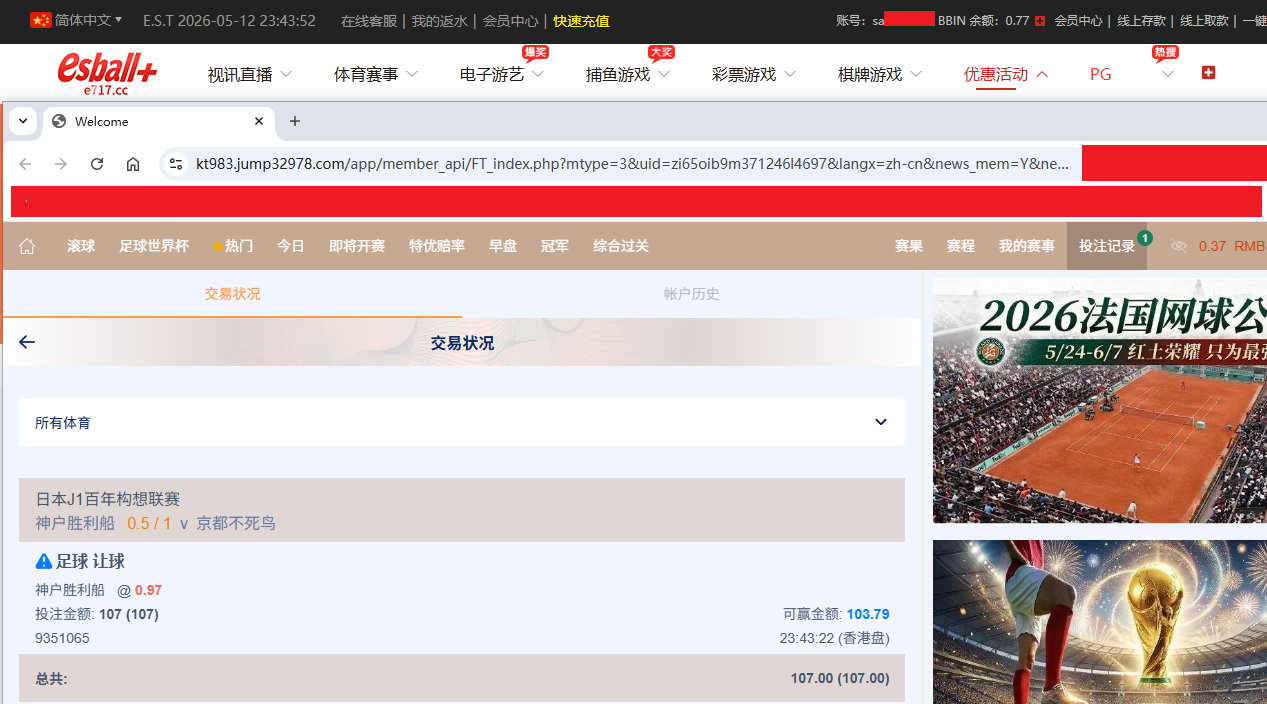The image size is (1267, 704).
Task: Open the PG menu item
Action: [x=1101, y=74]
